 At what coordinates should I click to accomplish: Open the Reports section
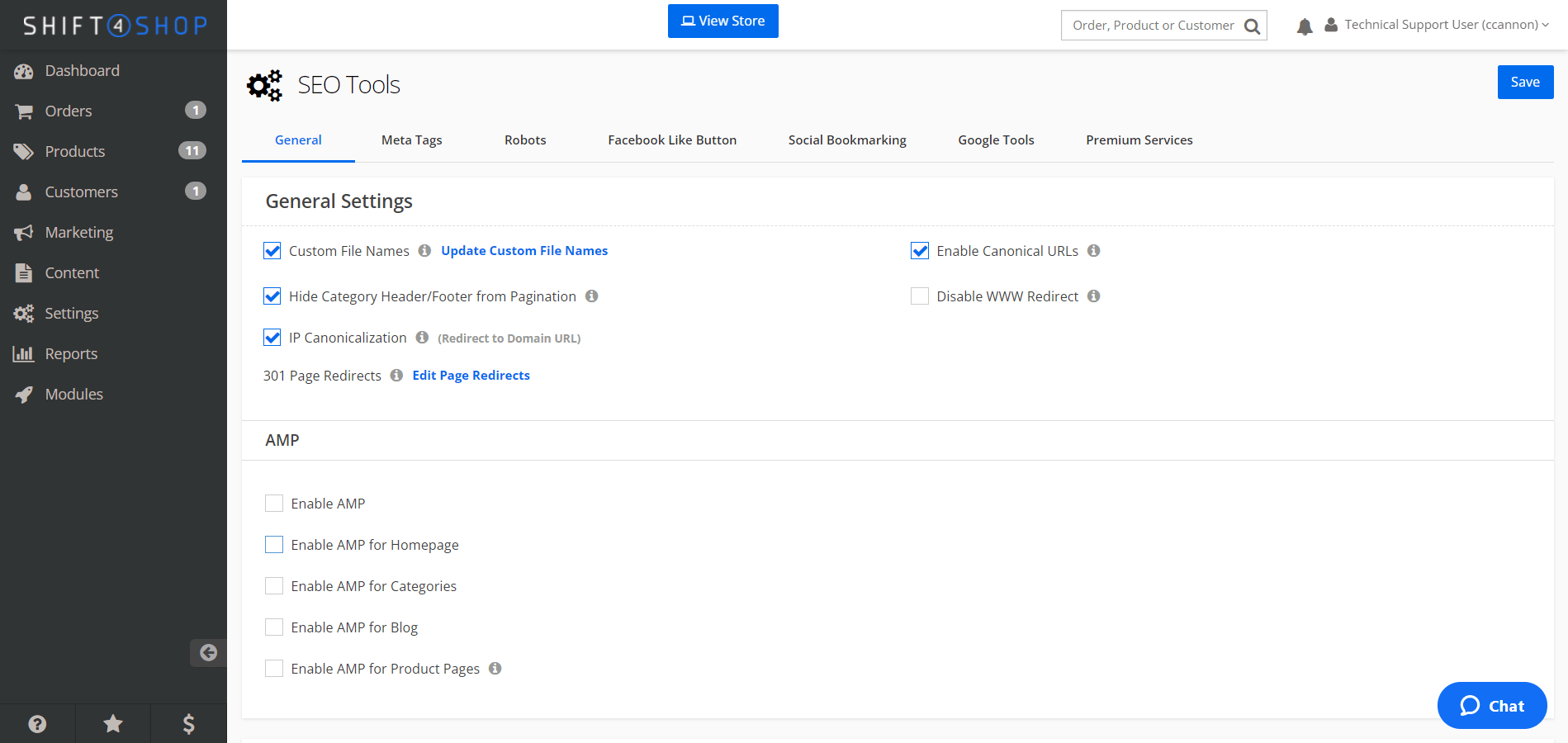[71, 353]
